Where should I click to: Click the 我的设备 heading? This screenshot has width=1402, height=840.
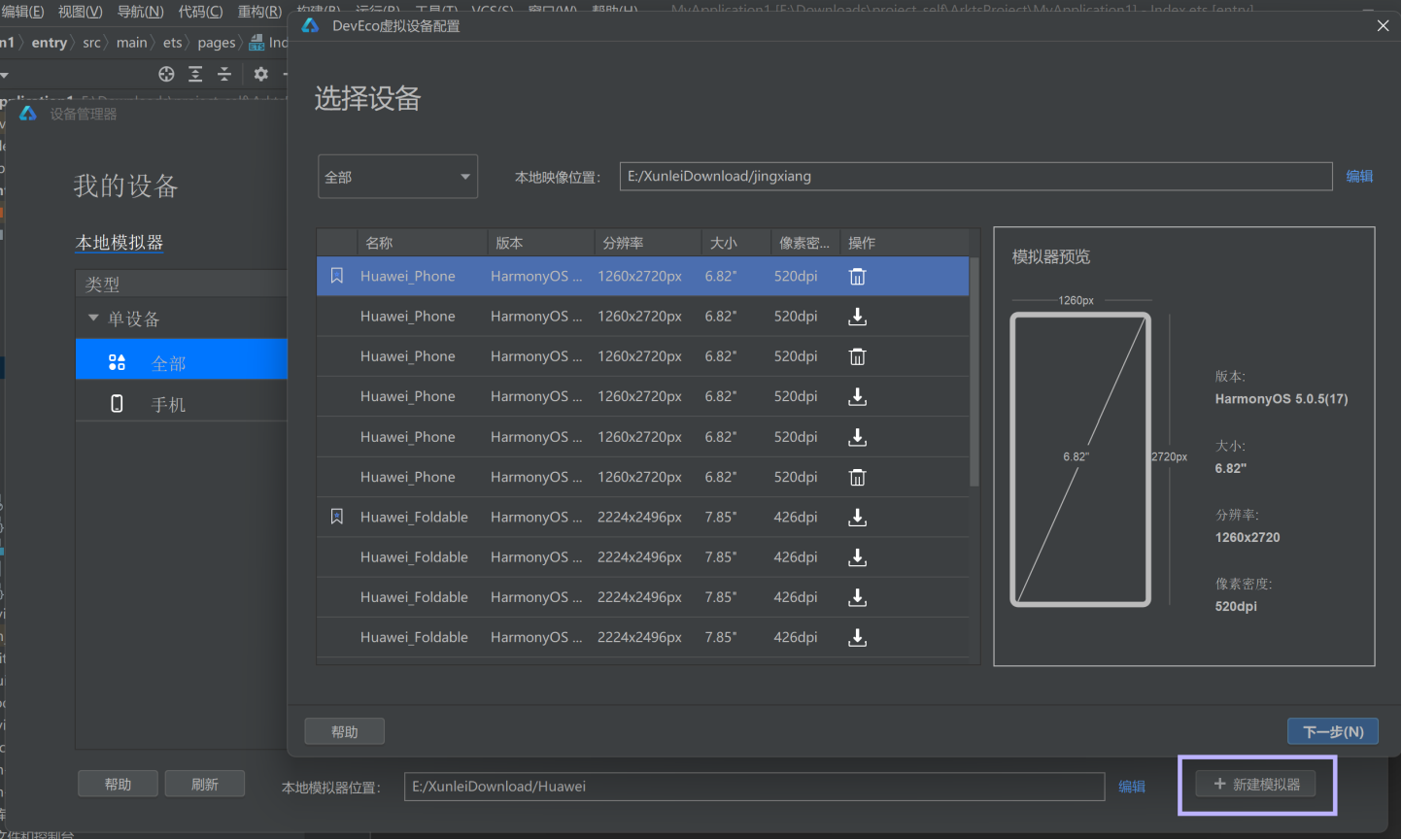126,185
